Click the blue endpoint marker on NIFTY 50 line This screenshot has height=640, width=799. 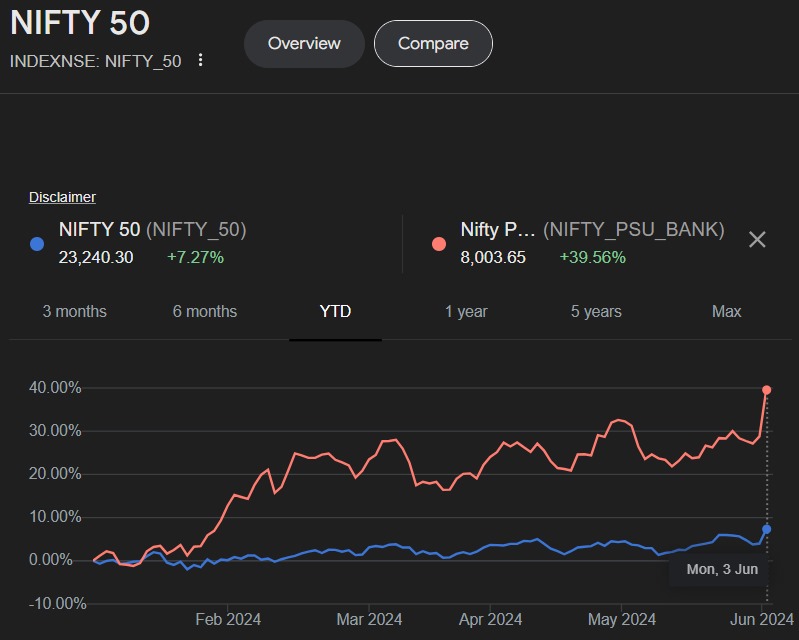(x=766, y=529)
